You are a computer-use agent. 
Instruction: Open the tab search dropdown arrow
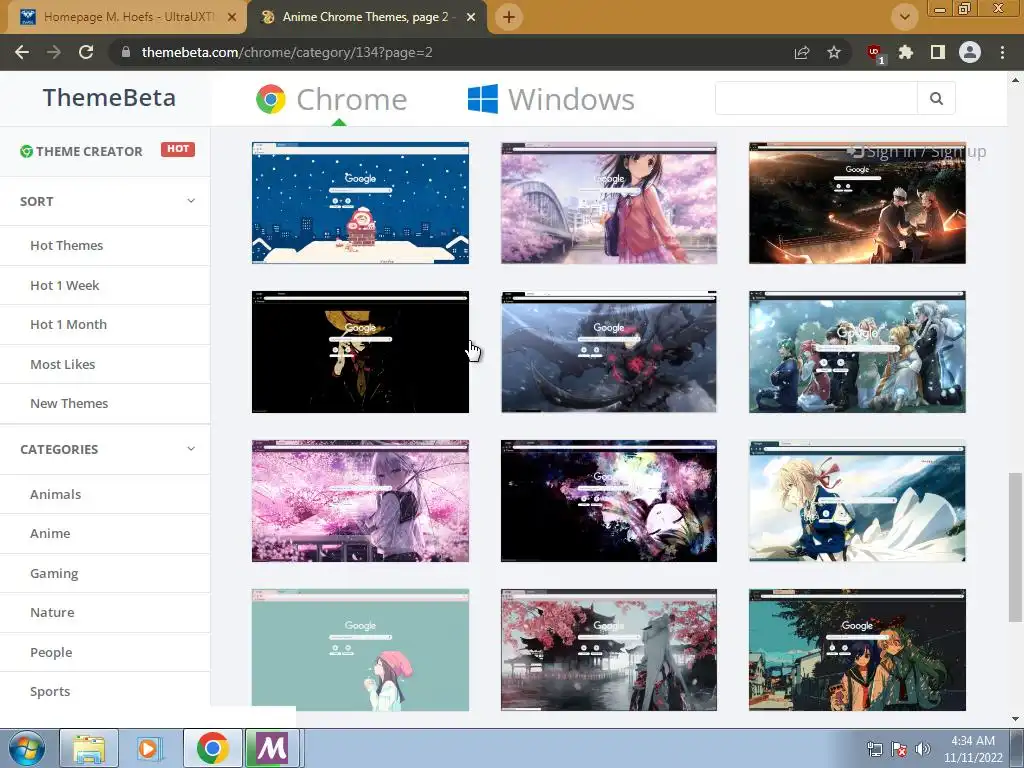[904, 17]
